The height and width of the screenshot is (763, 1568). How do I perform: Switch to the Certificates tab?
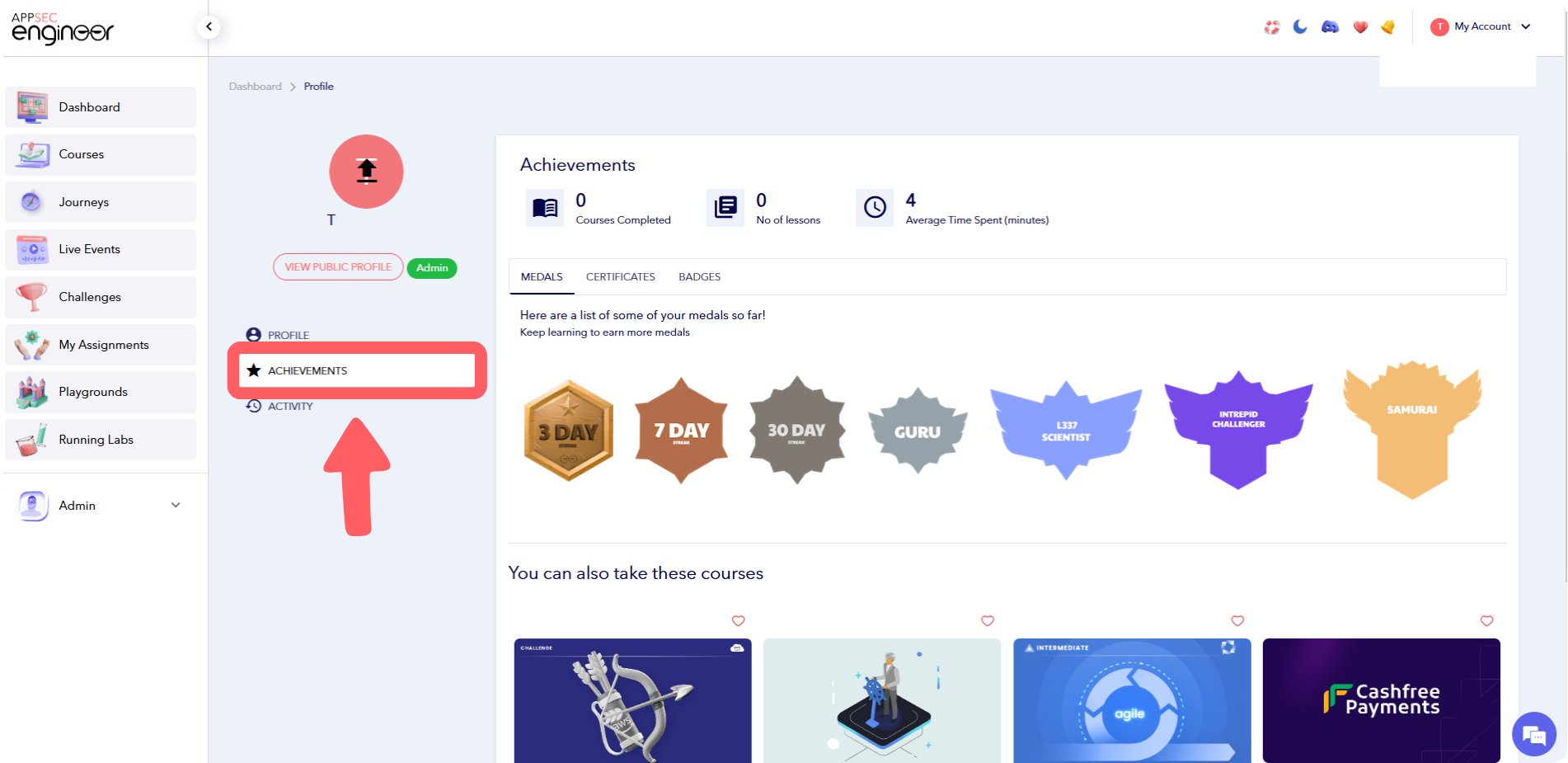tap(620, 277)
